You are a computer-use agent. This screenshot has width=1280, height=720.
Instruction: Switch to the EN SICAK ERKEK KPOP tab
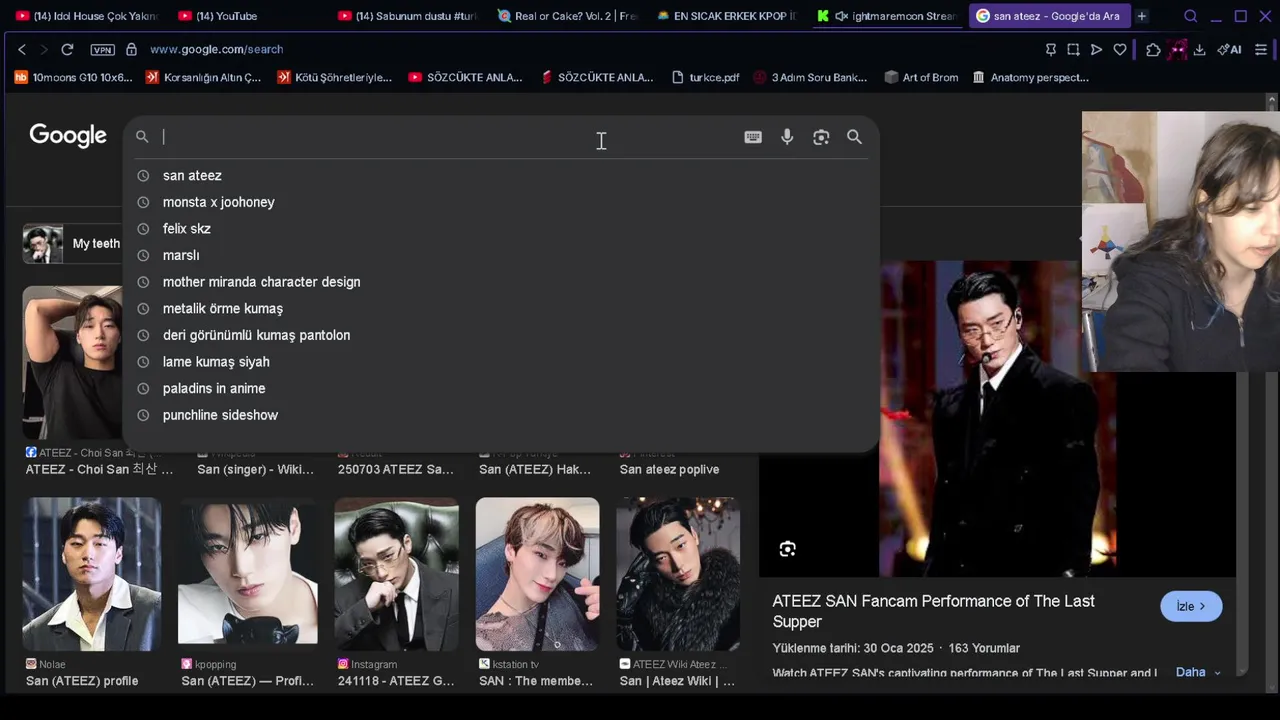pos(726,16)
